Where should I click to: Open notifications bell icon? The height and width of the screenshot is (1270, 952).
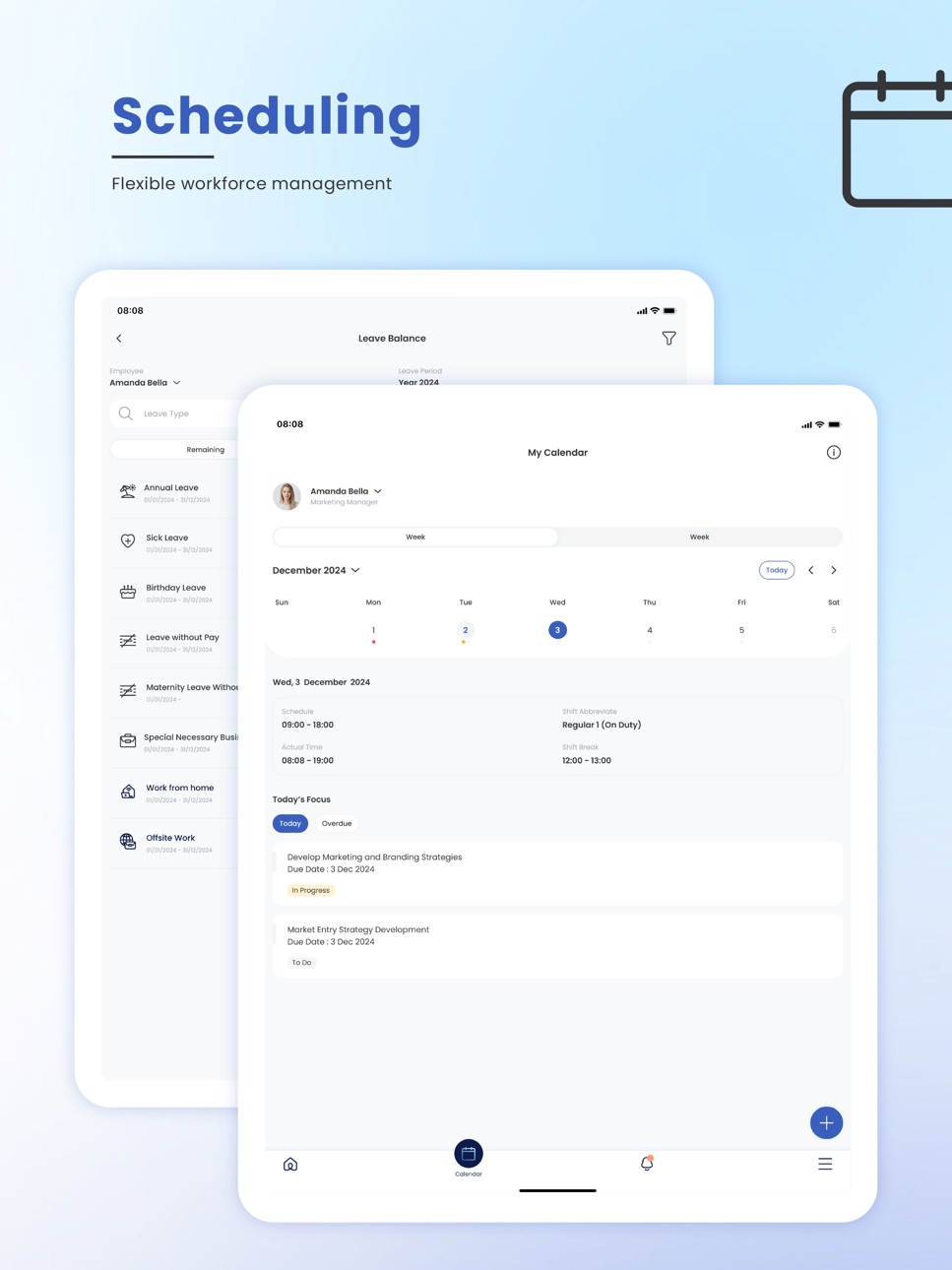point(647,1164)
